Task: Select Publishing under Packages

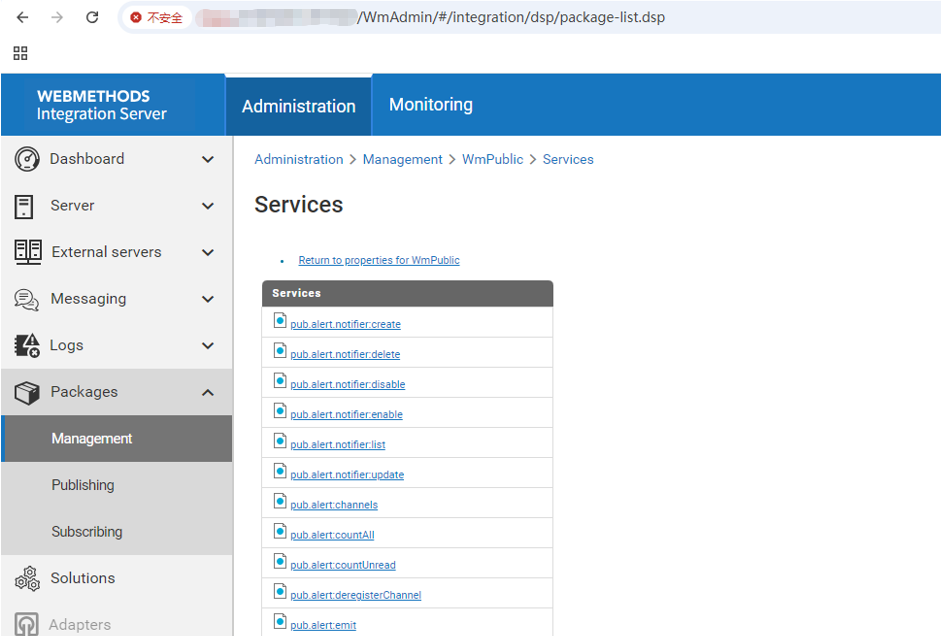Action: [116, 485]
